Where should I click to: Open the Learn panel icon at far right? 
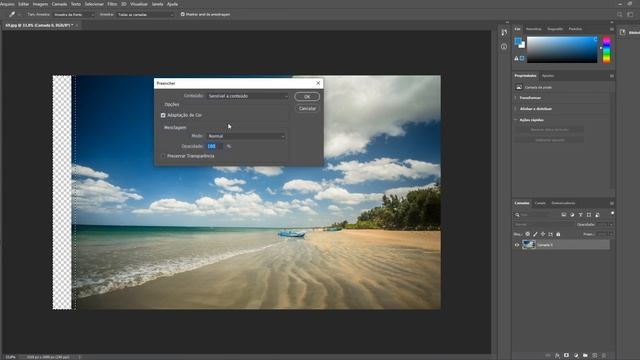pos(622,32)
